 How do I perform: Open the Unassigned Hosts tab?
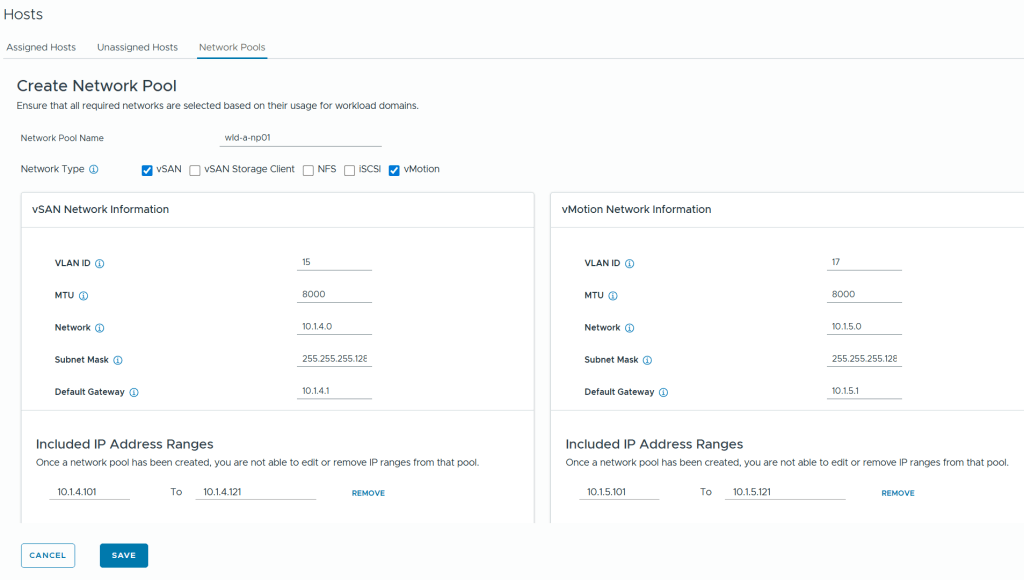[x=137, y=47]
